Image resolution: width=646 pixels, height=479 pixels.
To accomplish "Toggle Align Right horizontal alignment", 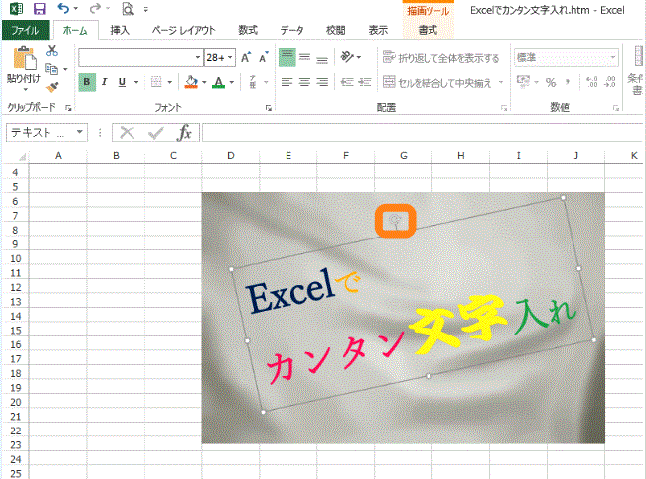I will point(322,82).
